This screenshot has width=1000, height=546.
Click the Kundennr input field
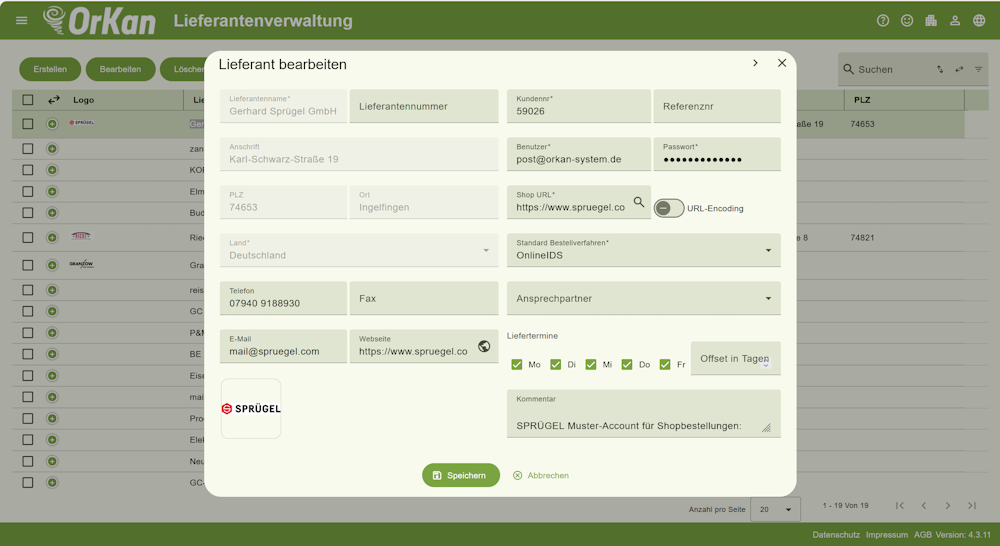pos(578,106)
